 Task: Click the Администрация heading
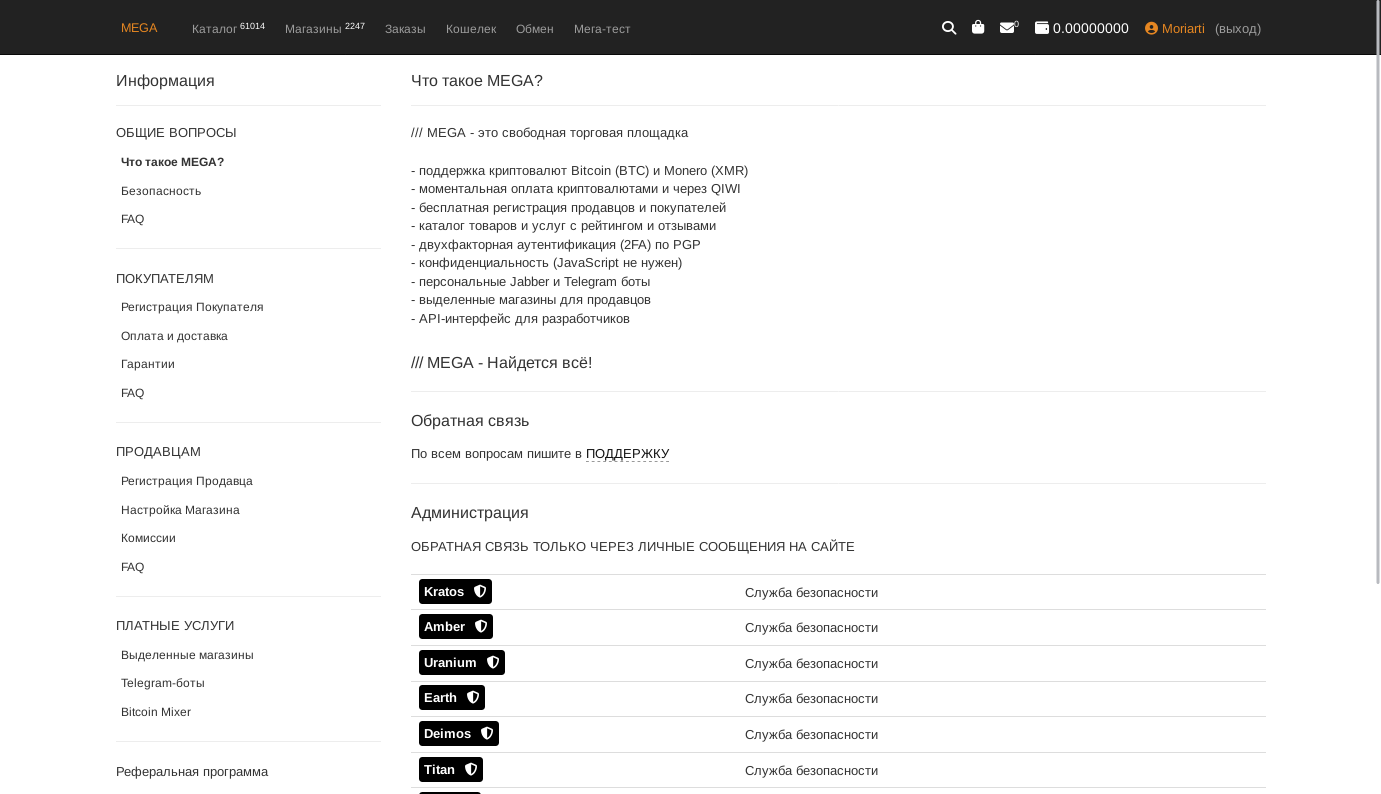pyautogui.click(x=470, y=513)
